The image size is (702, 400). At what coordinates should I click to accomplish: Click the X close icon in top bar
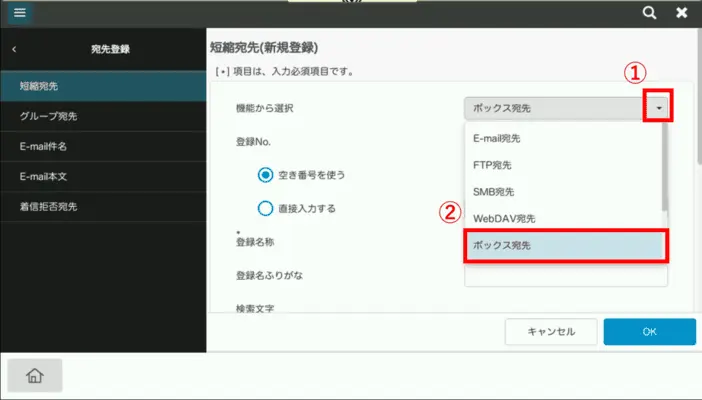point(681,13)
